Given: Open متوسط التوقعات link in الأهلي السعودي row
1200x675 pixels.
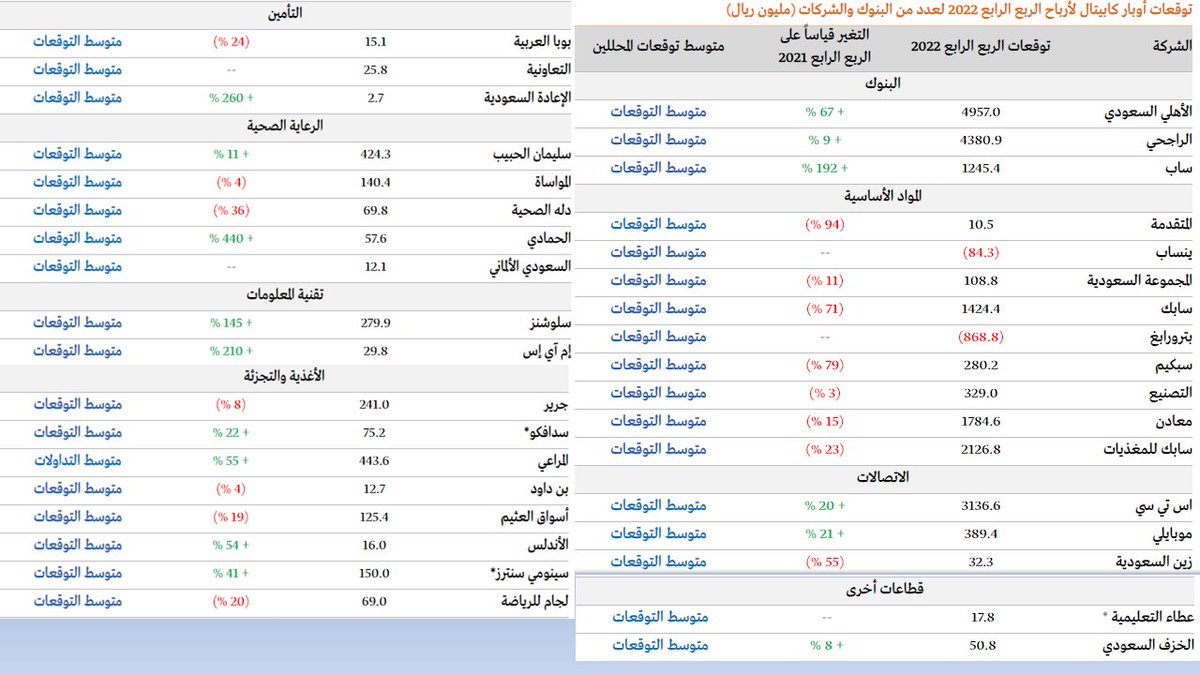Looking at the screenshot, I should coord(658,112).
